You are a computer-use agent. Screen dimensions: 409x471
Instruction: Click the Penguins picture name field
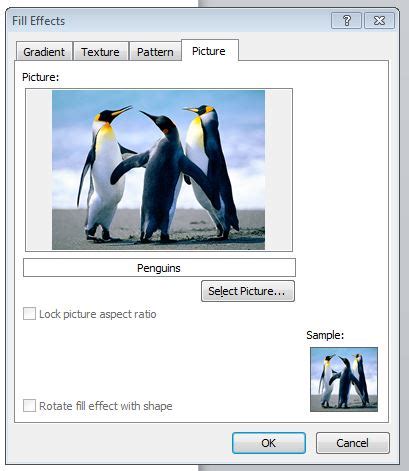159,268
